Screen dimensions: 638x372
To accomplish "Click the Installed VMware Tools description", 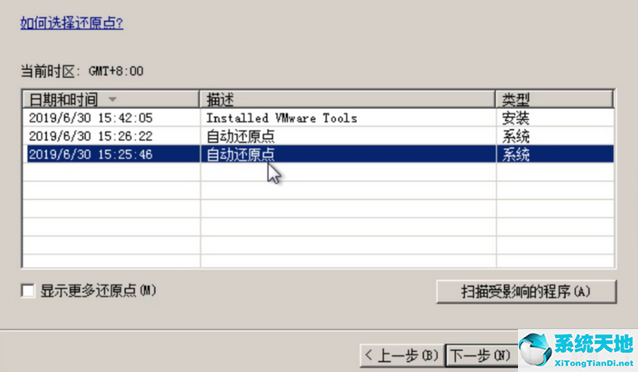I will pos(282,118).
